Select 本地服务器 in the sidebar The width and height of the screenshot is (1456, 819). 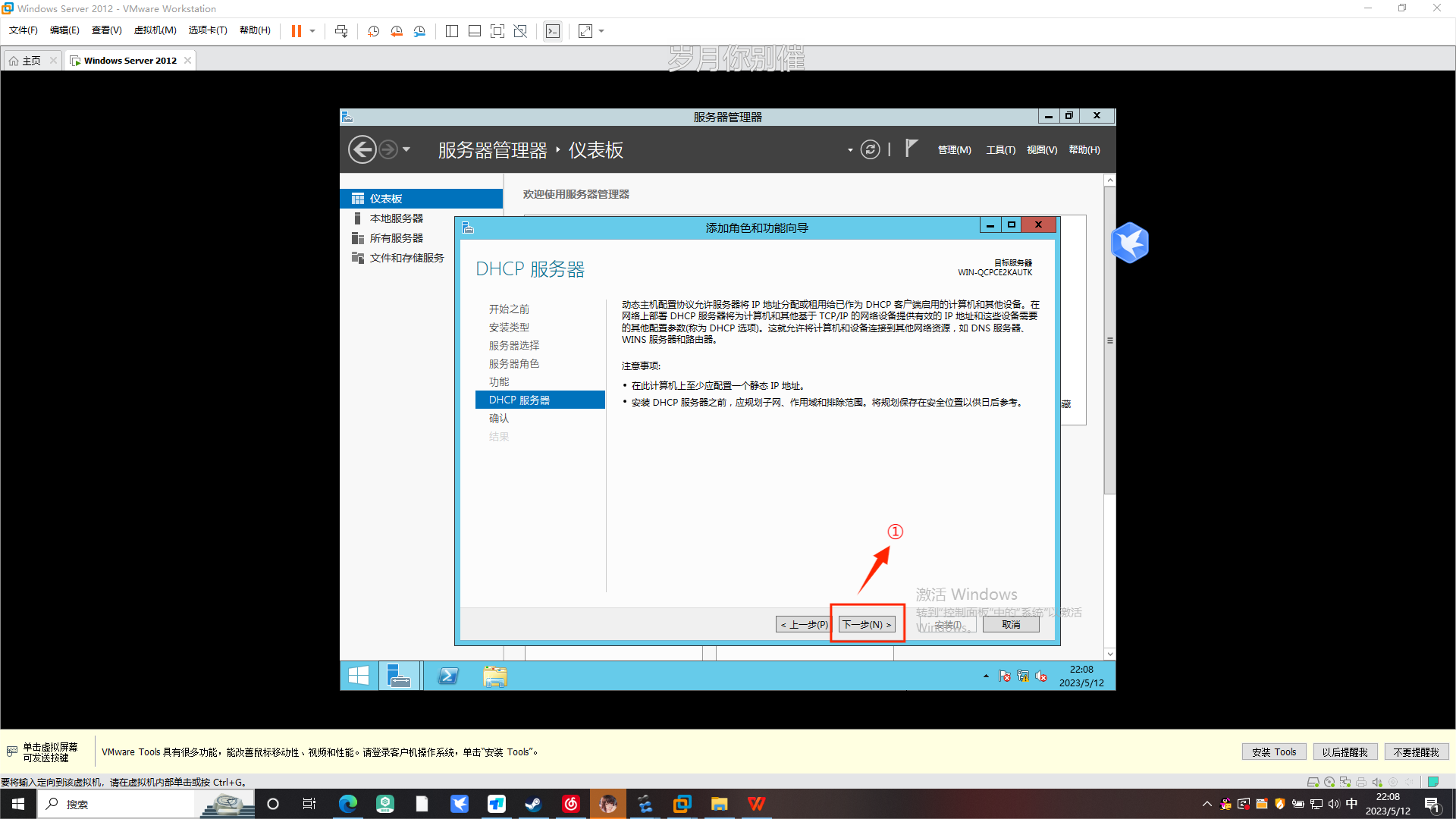[396, 218]
